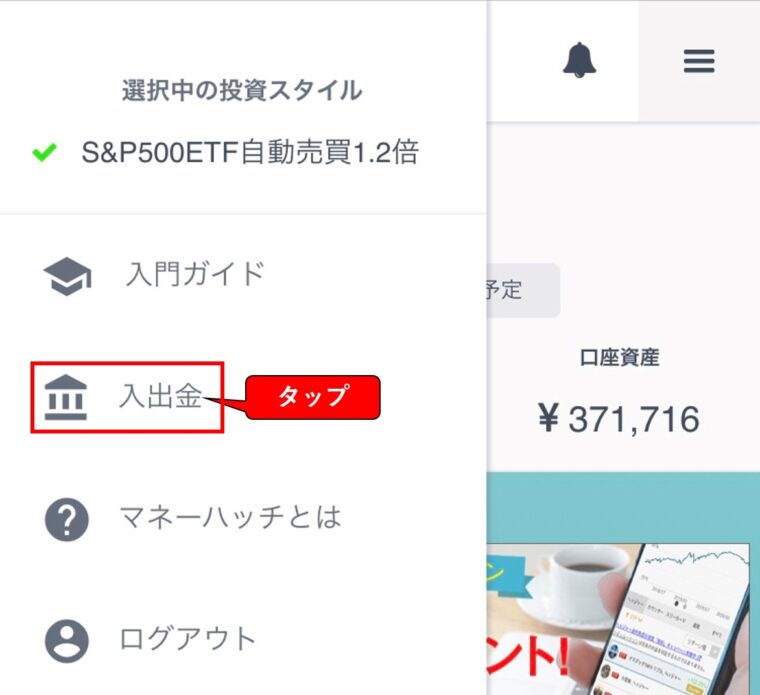Click the green checkmark beside S&P500ETF
The width and height of the screenshot is (760, 695).
[44, 152]
